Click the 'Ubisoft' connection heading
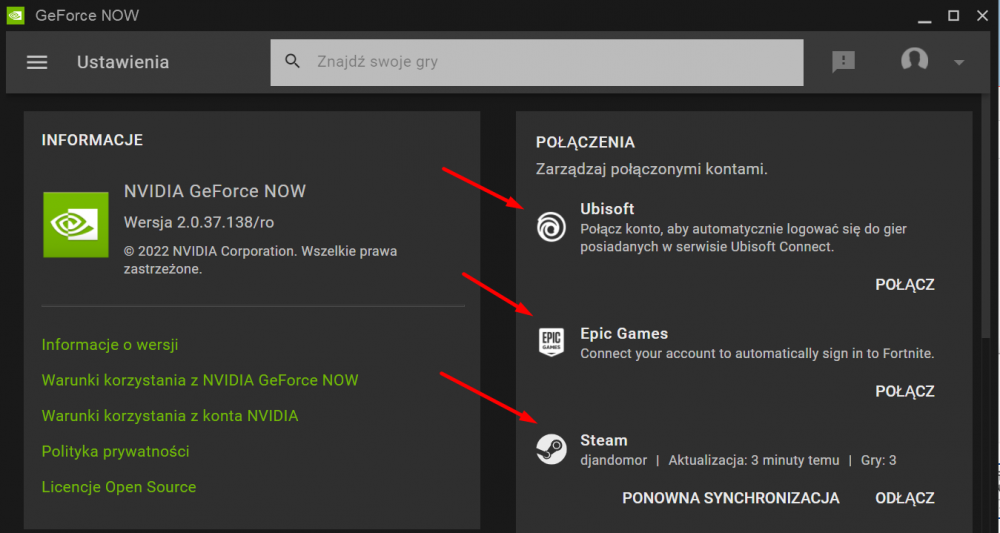1000x533 pixels. (x=607, y=208)
